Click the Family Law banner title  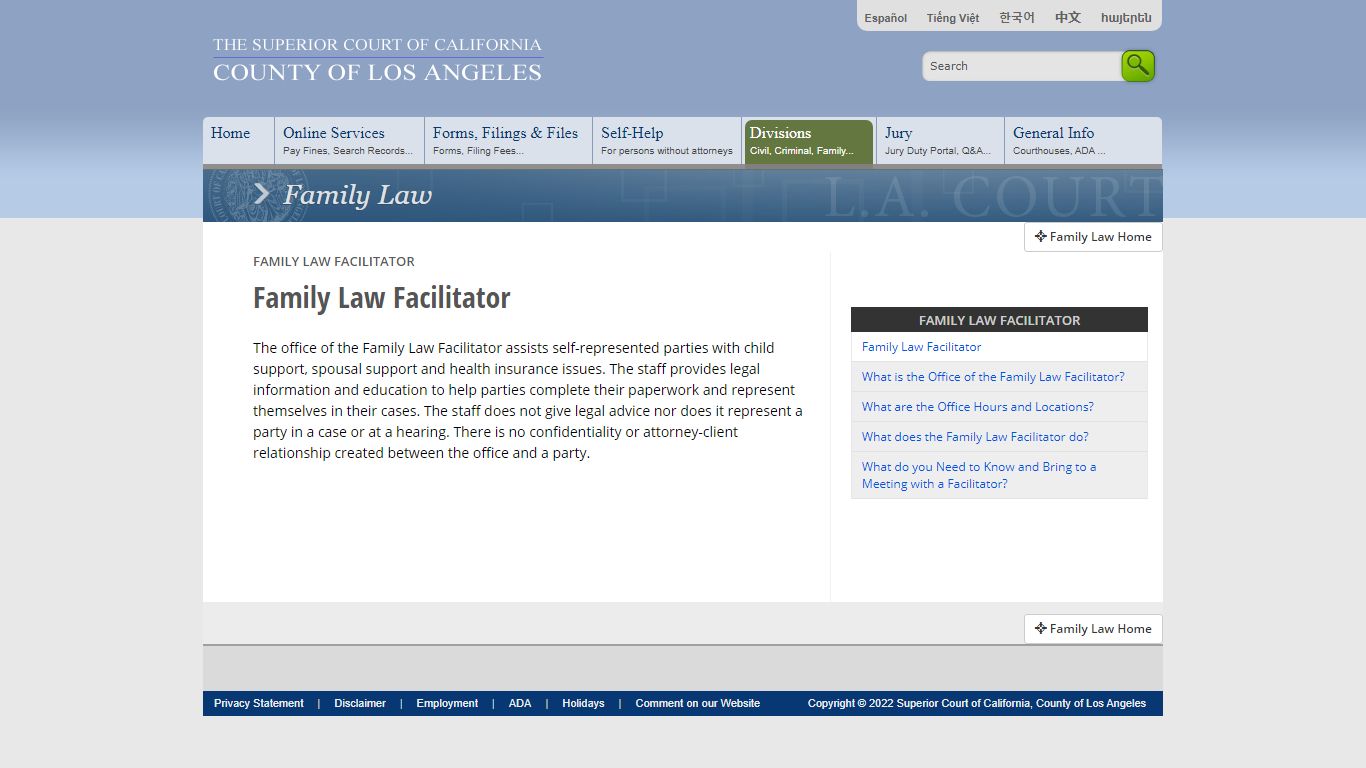tap(357, 195)
